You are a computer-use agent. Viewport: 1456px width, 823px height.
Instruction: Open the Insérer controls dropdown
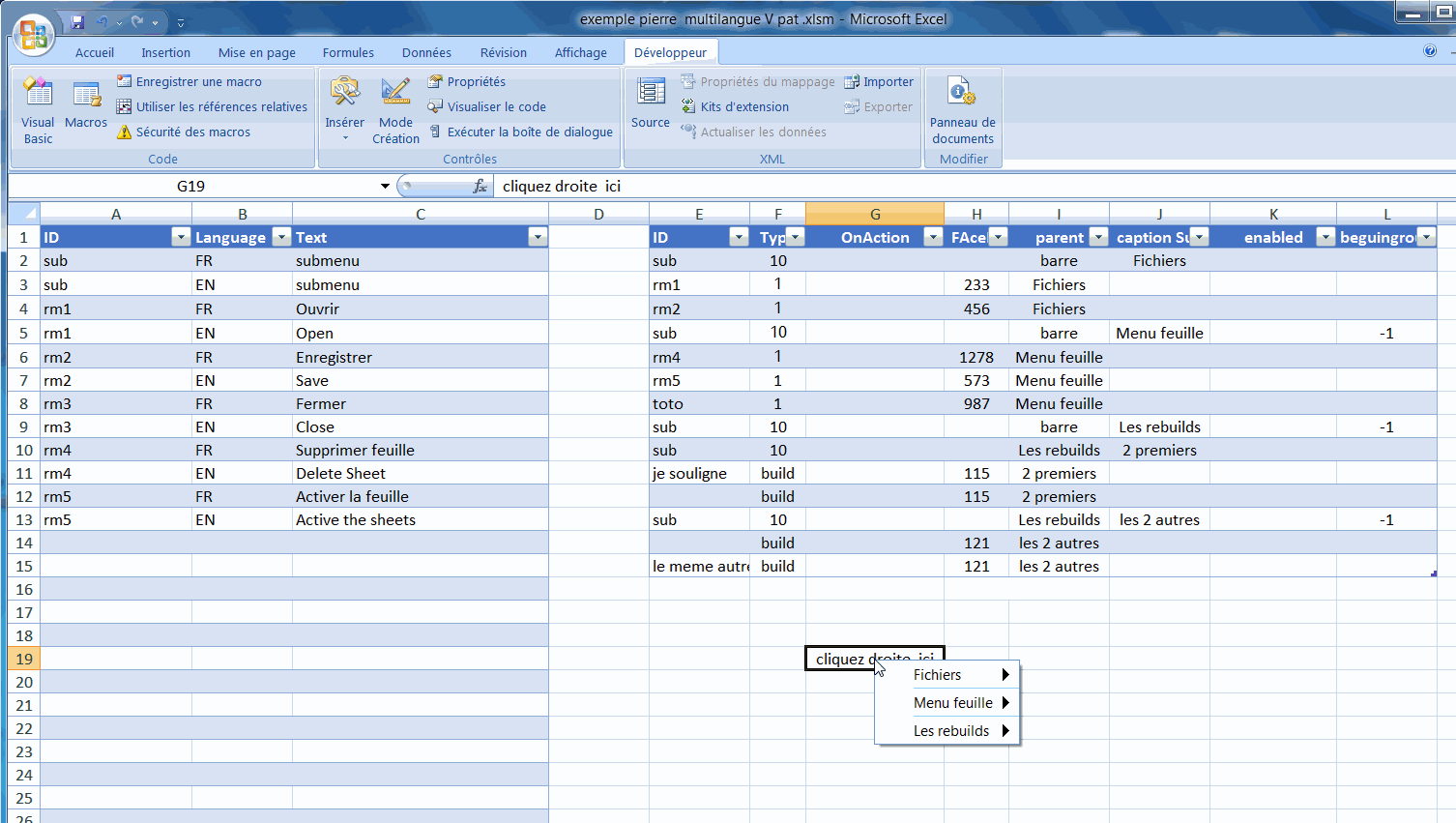click(x=345, y=110)
